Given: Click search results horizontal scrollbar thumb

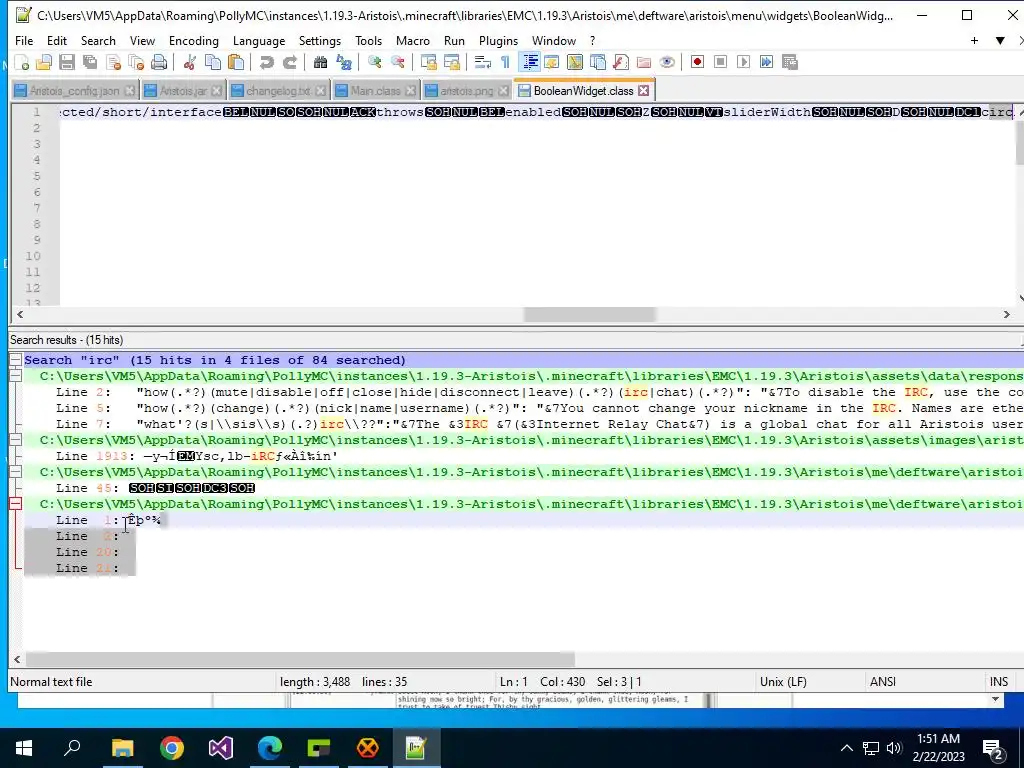Looking at the screenshot, I should tap(300, 659).
